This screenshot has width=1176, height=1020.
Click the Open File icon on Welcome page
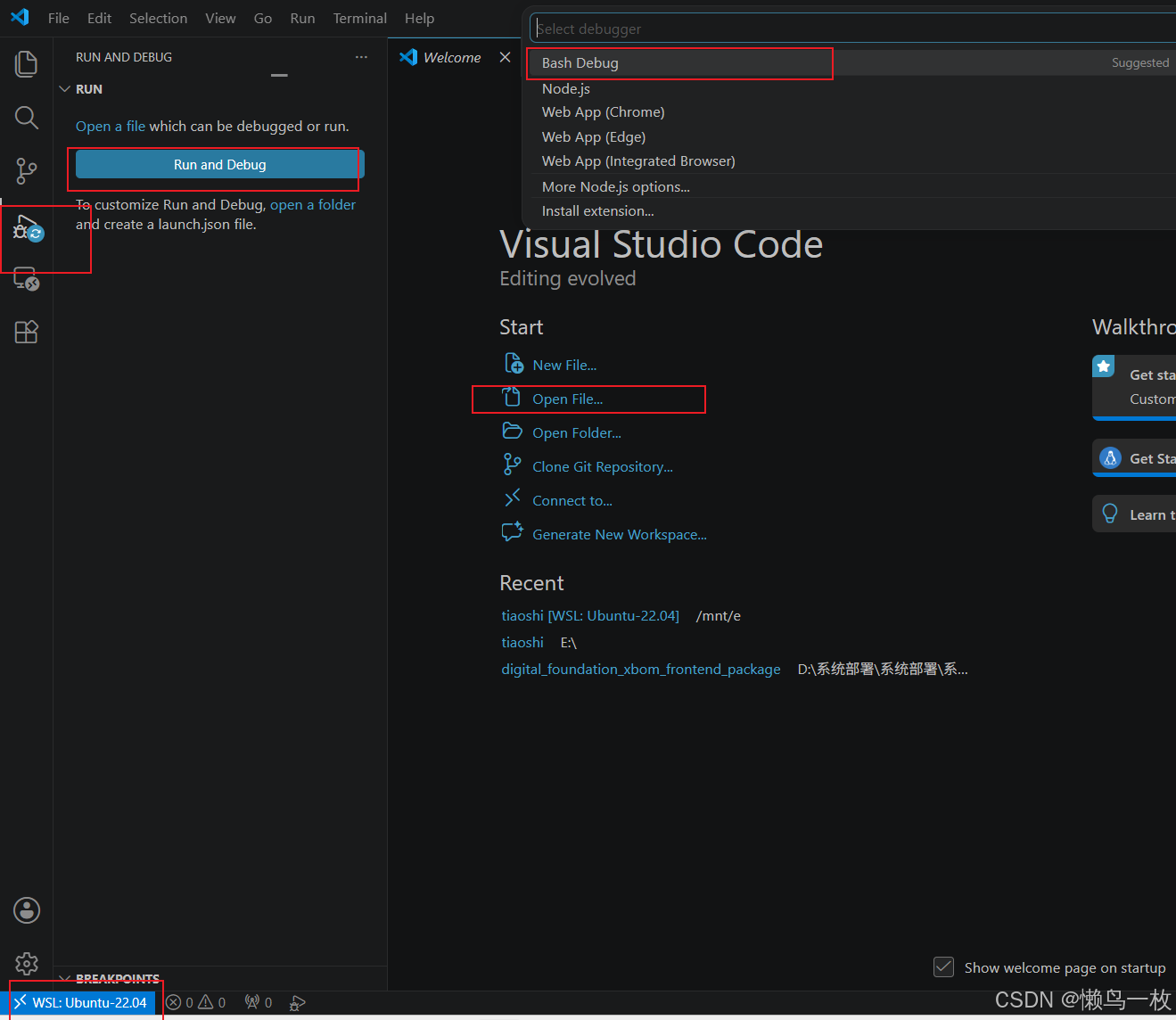tap(511, 398)
